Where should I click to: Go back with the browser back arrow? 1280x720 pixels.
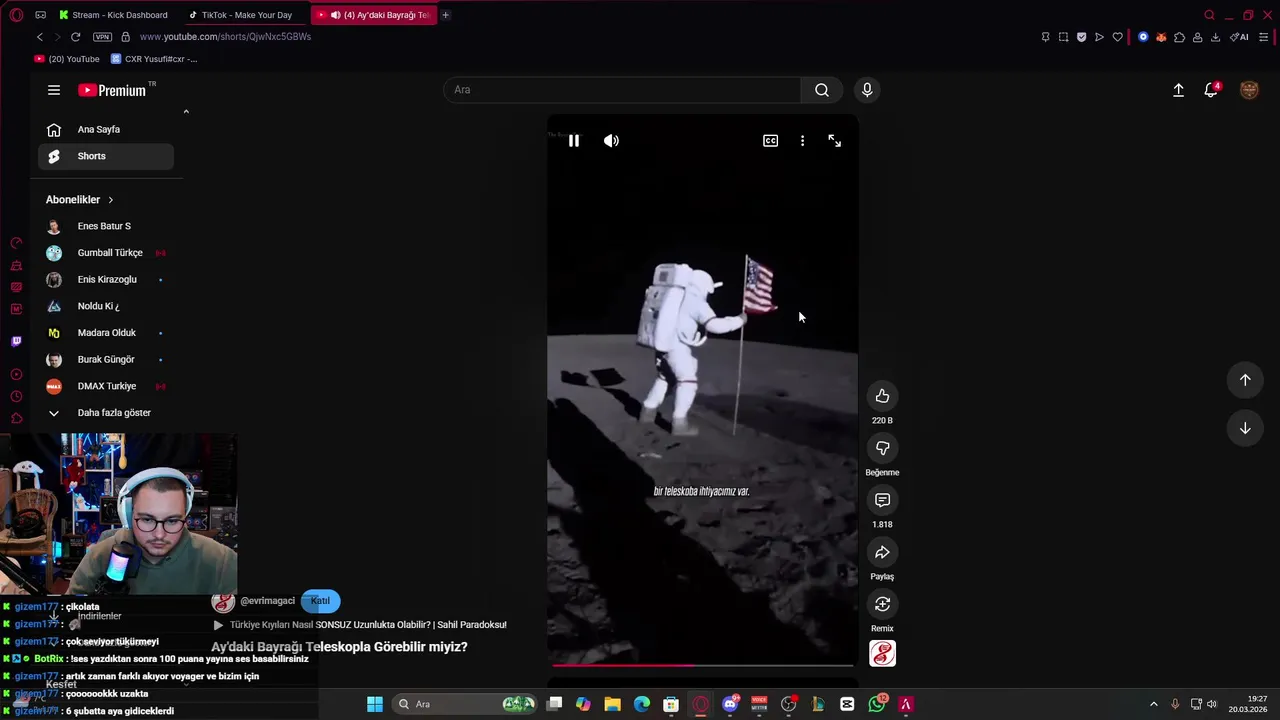click(x=40, y=37)
